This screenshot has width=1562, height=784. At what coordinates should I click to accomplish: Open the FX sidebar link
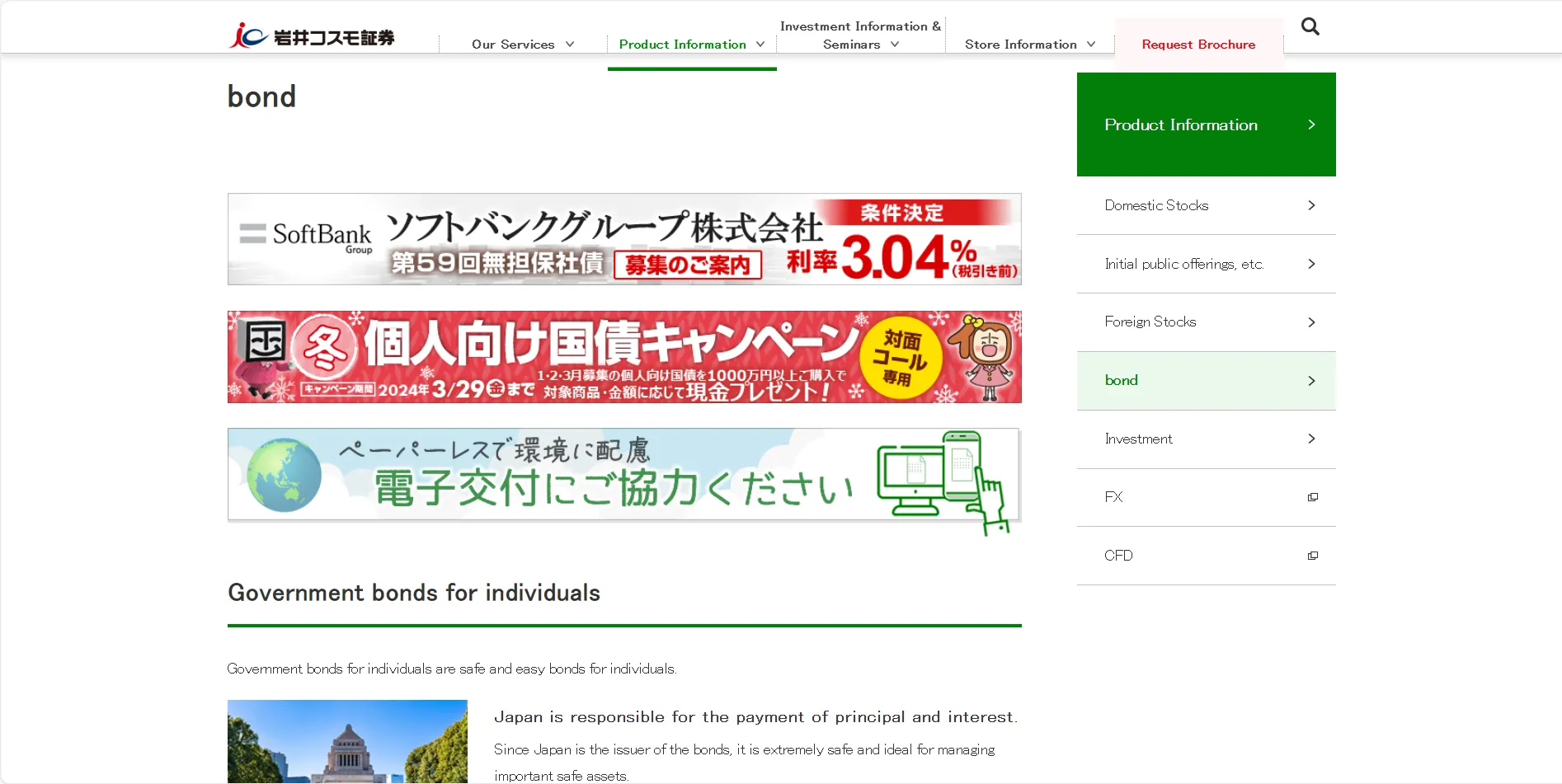click(1206, 497)
